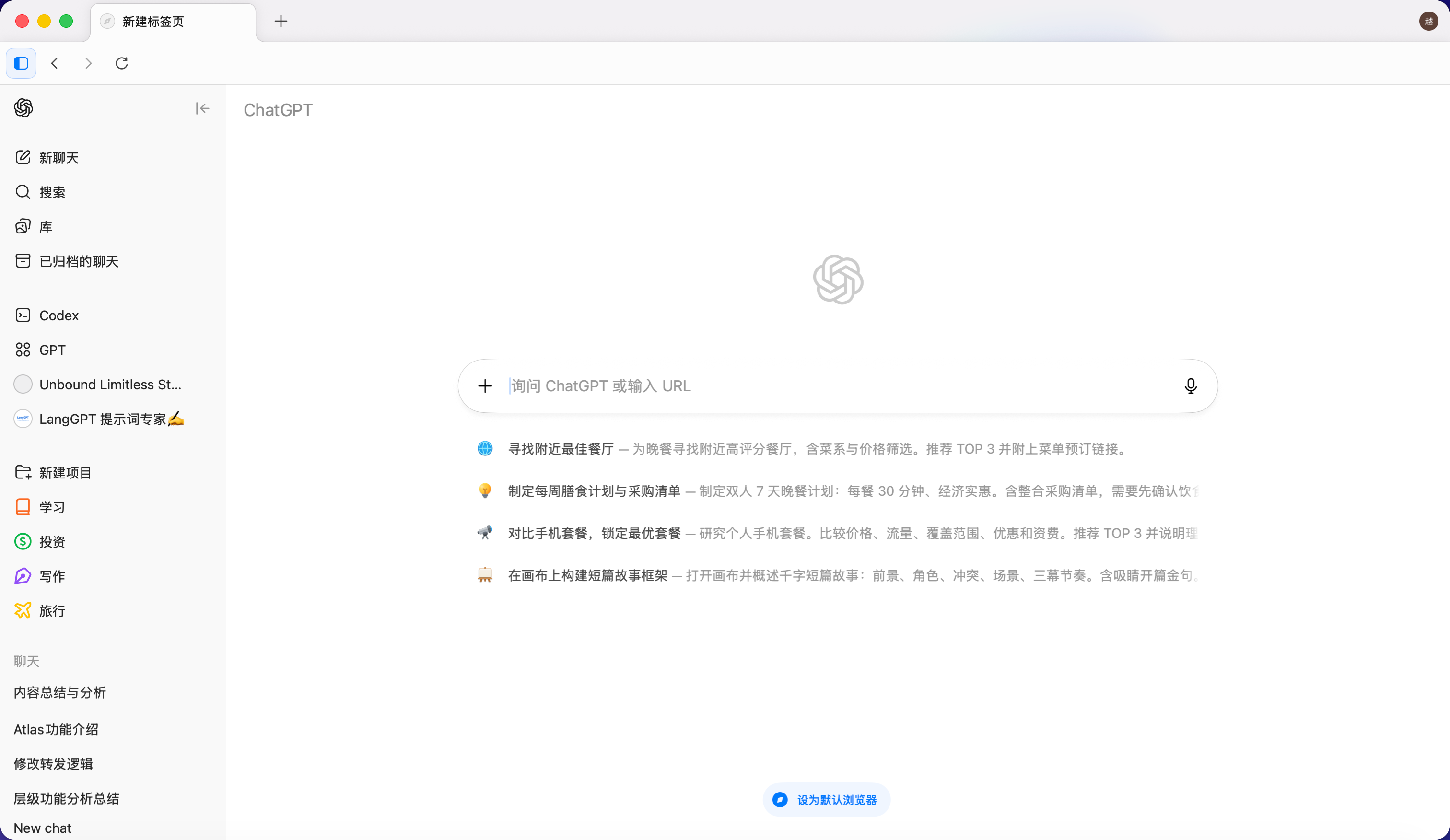Select the 新建标签页 tab
1450x840 pixels.
173,21
